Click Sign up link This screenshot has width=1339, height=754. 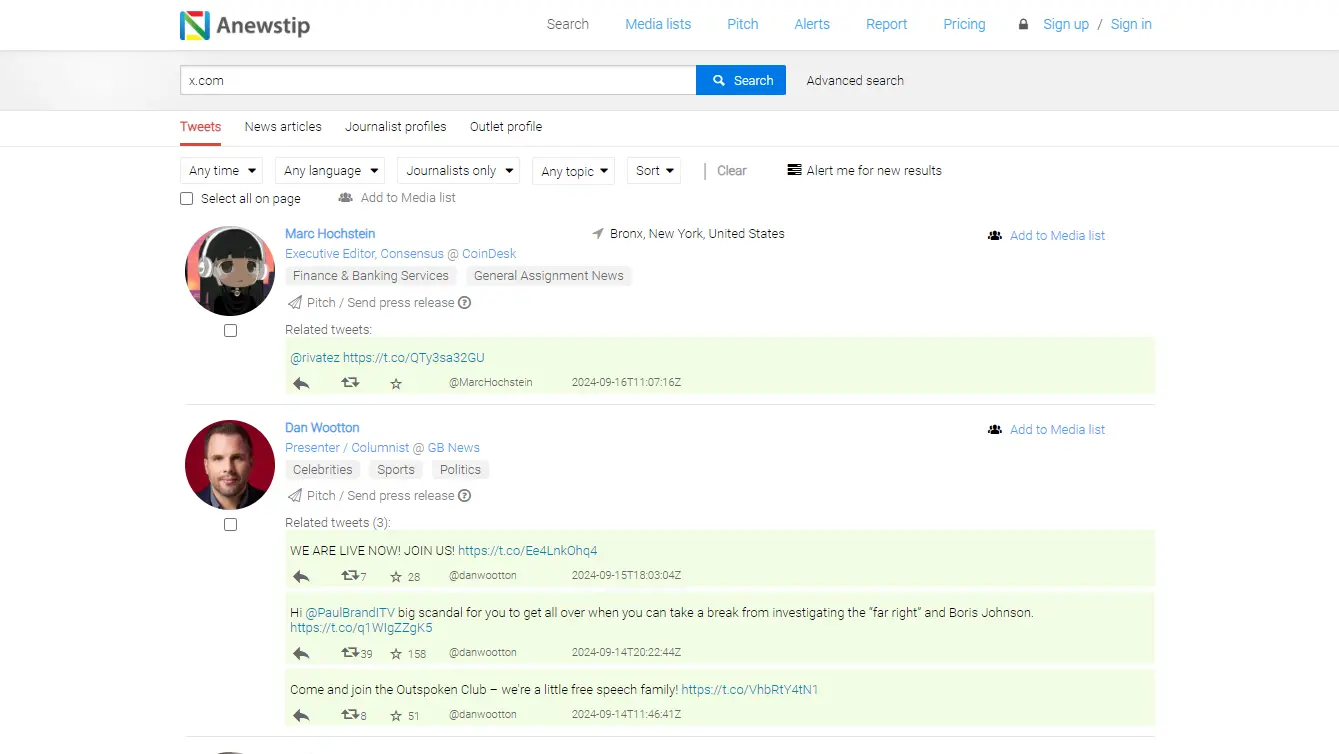(x=1066, y=24)
